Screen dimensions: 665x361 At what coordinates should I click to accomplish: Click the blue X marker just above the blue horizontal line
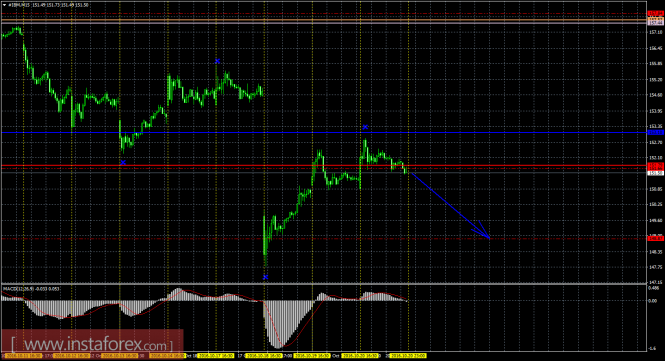coord(365,127)
